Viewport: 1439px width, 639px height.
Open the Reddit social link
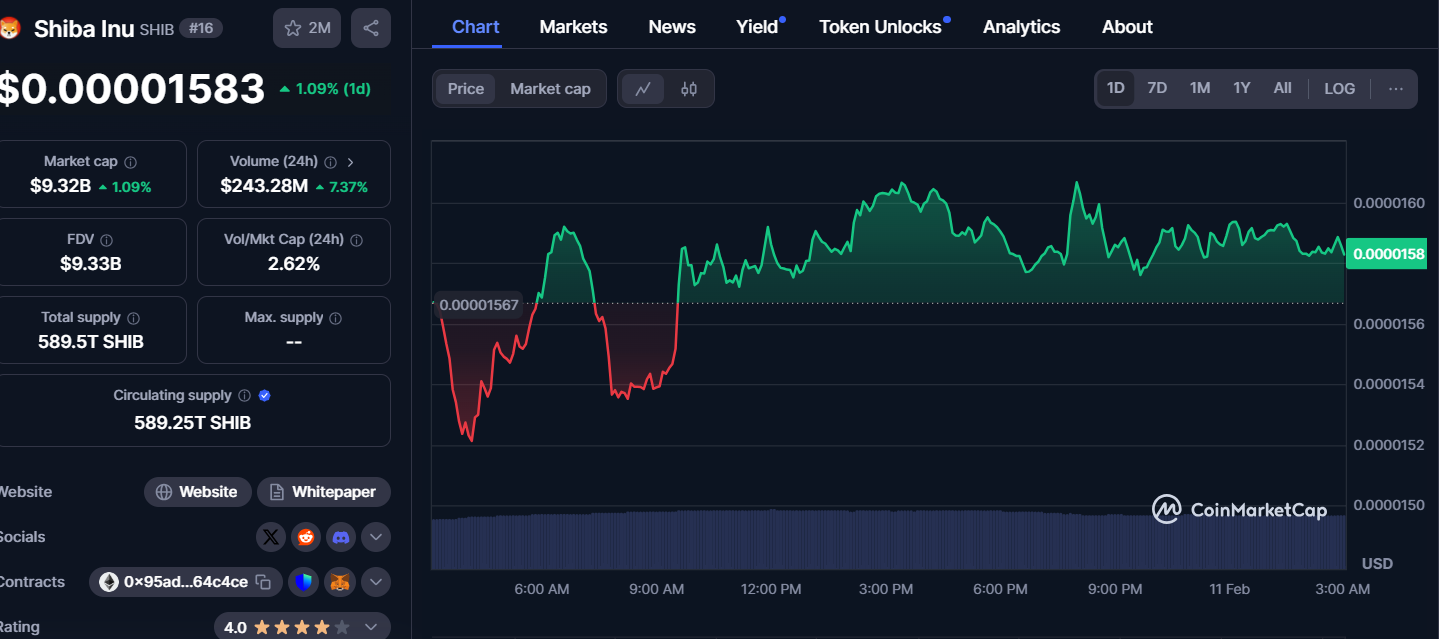(x=306, y=537)
